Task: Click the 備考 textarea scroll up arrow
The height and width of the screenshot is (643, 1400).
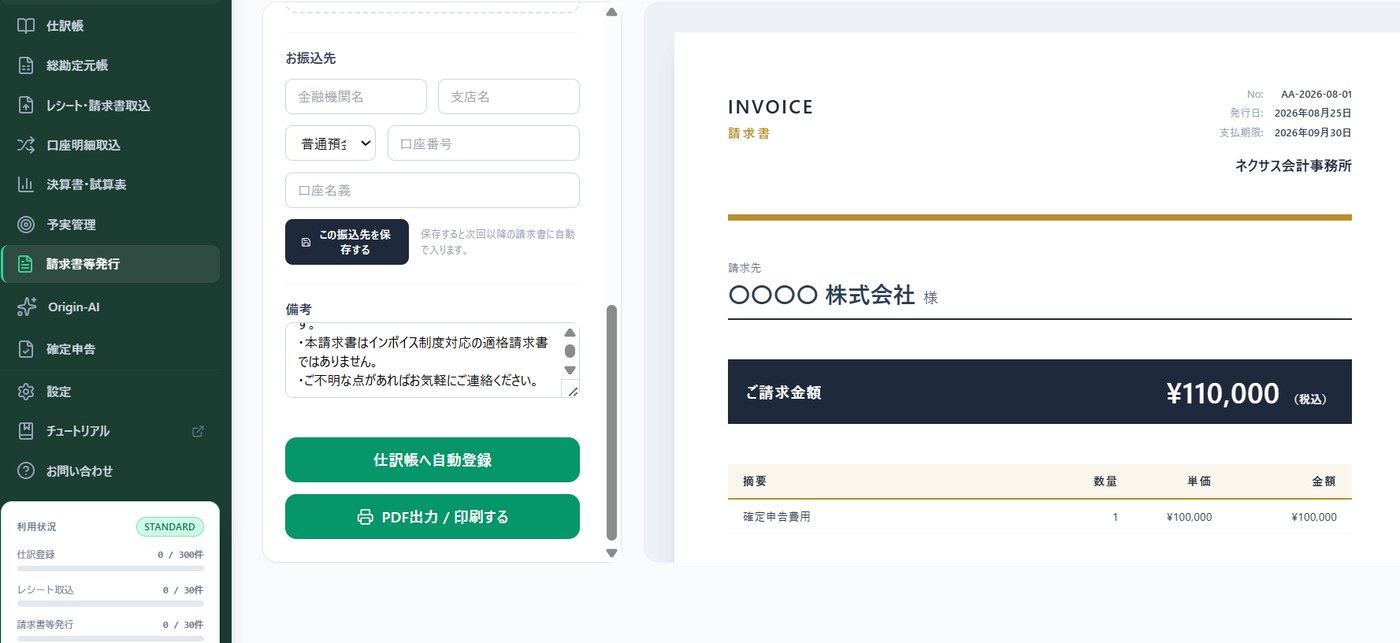Action: point(570,332)
